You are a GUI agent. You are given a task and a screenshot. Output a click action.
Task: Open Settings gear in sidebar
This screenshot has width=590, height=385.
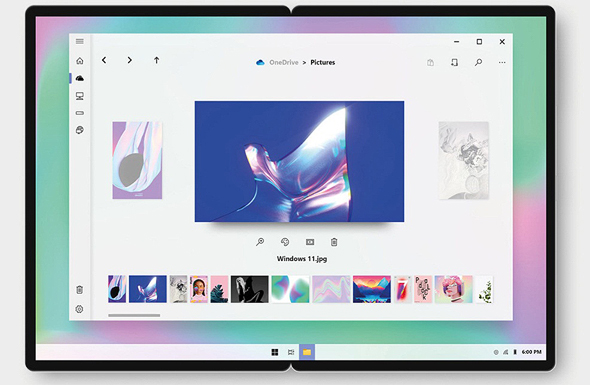pyautogui.click(x=79, y=309)
